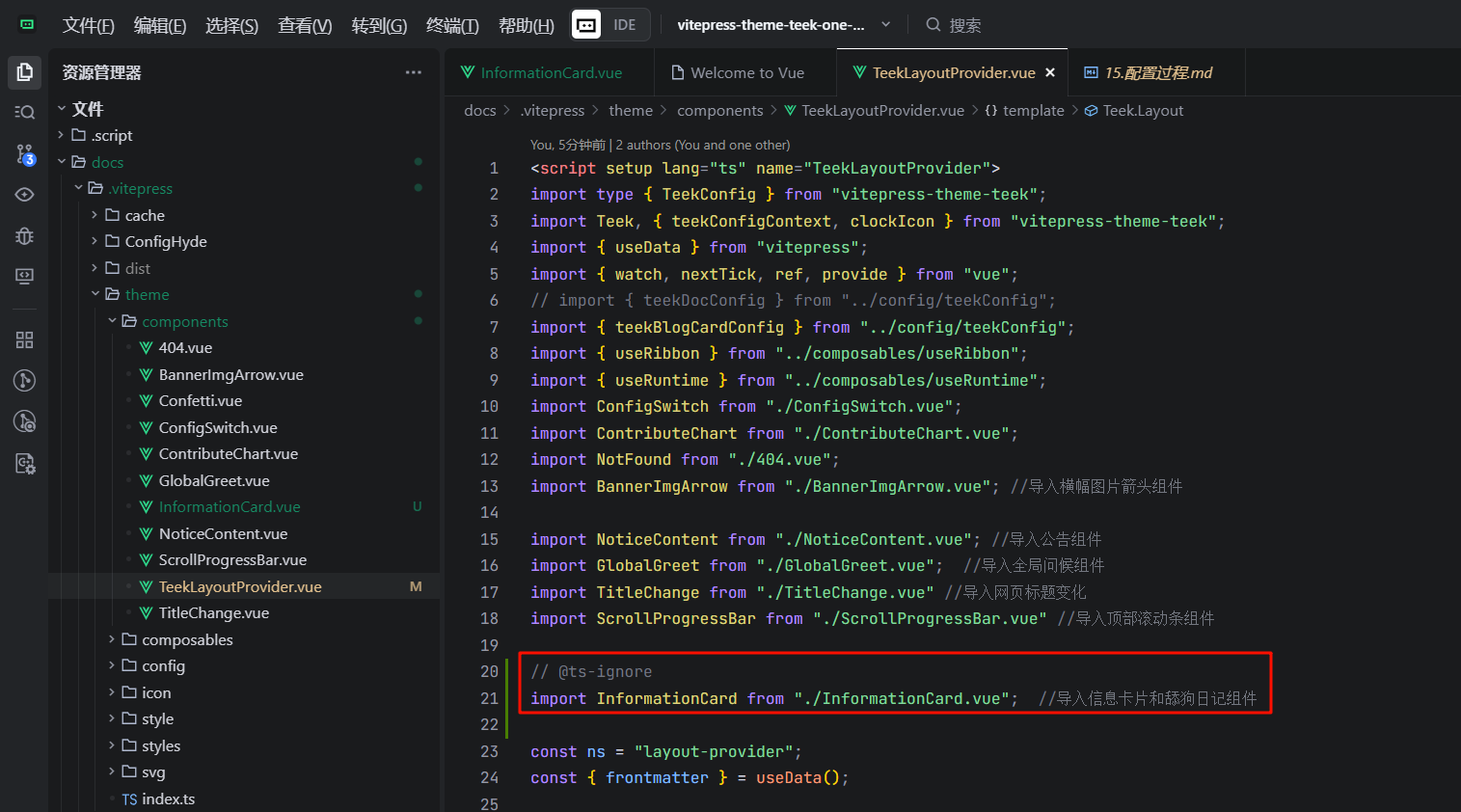Open ContributeChart.vue in the file tree

pyautogui.click(x=229, y=454)
